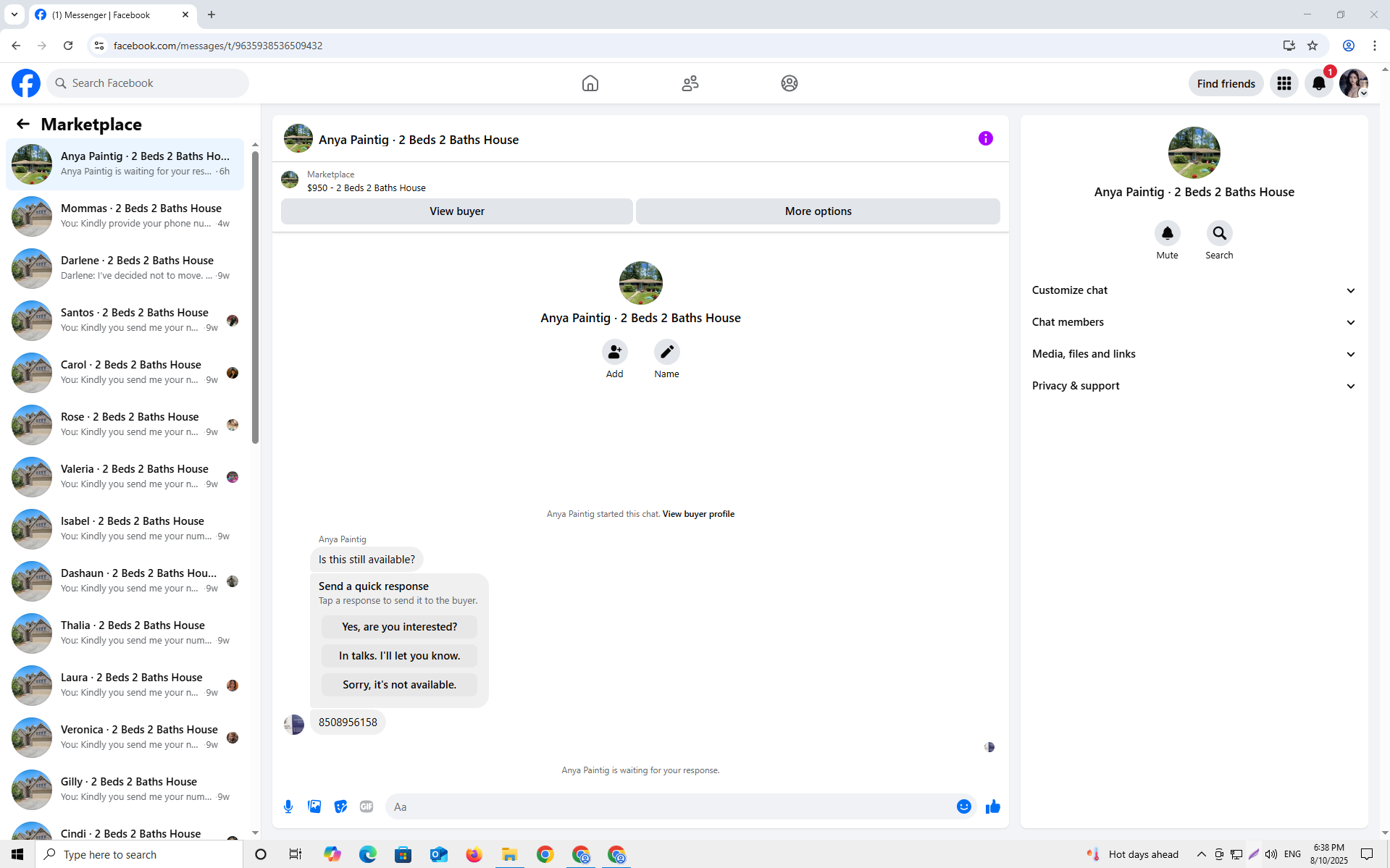Open the Rose conversation

[125, 425]
